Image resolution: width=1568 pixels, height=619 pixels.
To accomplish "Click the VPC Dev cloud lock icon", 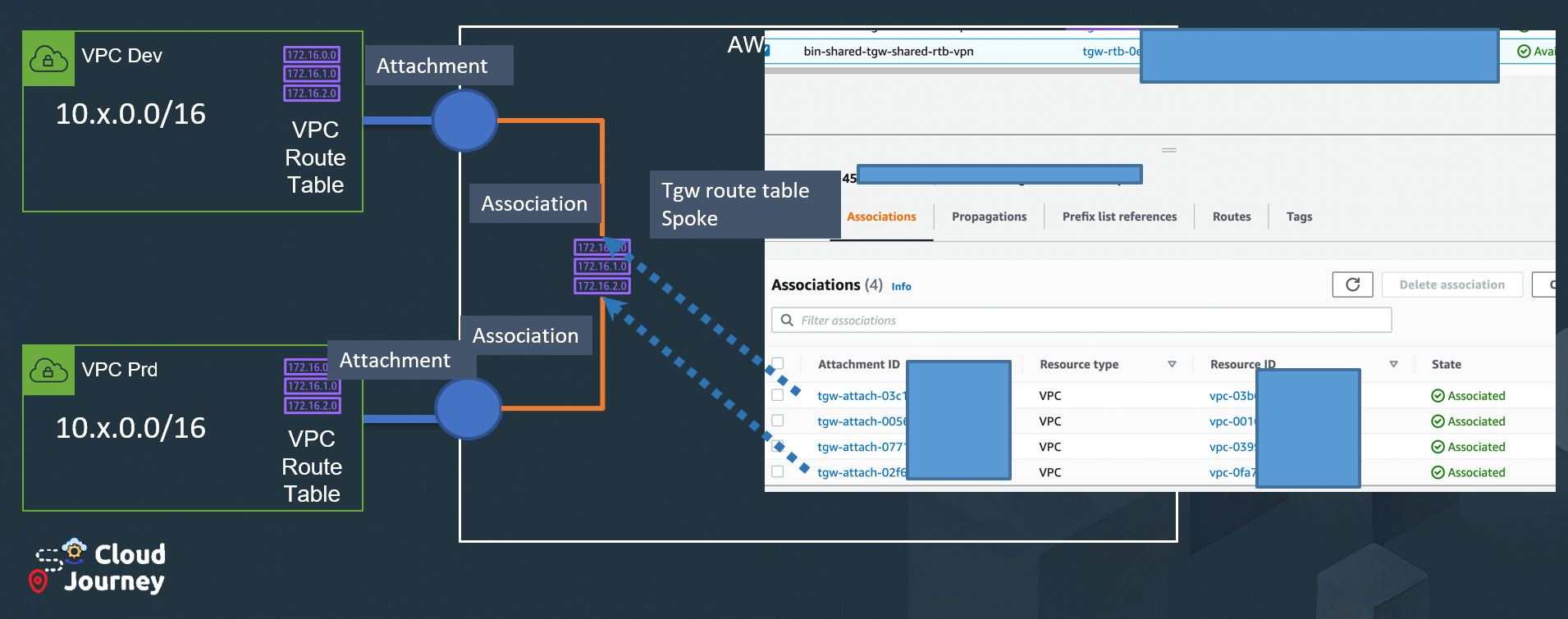I will (x=48, y=59).
